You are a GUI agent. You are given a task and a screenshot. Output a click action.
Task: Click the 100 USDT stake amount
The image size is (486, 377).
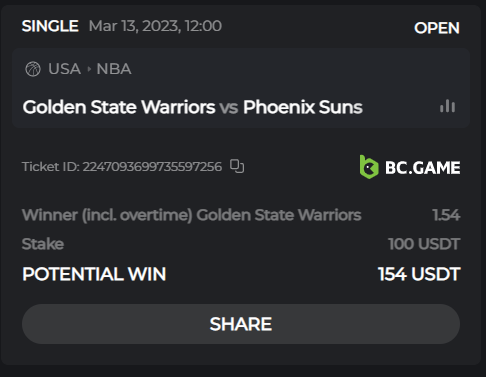pos(424,244)
